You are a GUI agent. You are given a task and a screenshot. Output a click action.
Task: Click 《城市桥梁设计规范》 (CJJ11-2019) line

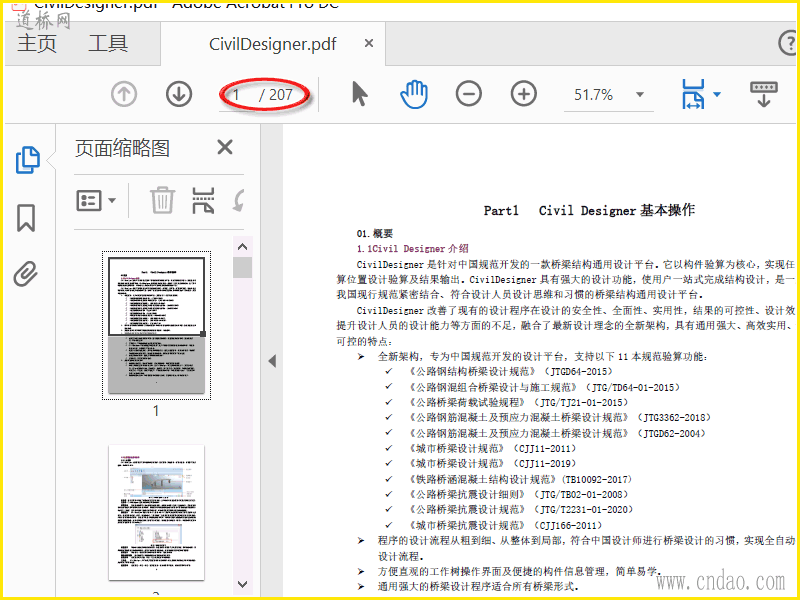(492, 464)
